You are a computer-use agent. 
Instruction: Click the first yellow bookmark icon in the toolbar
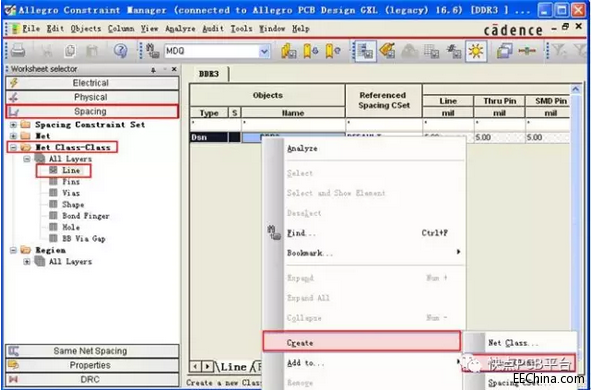pos(288,51)
